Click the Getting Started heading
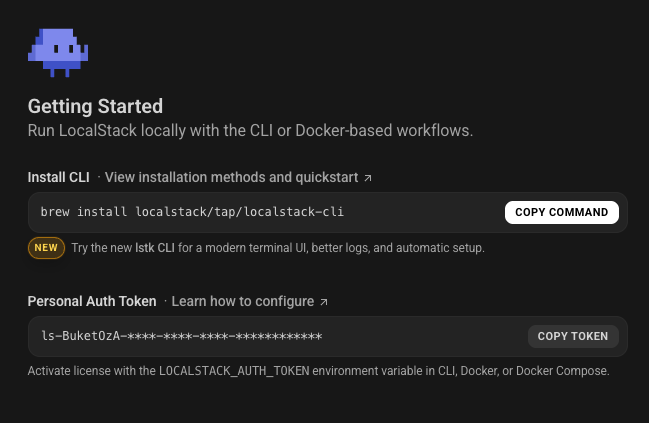Image resolution: width=649 pixels, height=423 pixels. tap(95, 107)
